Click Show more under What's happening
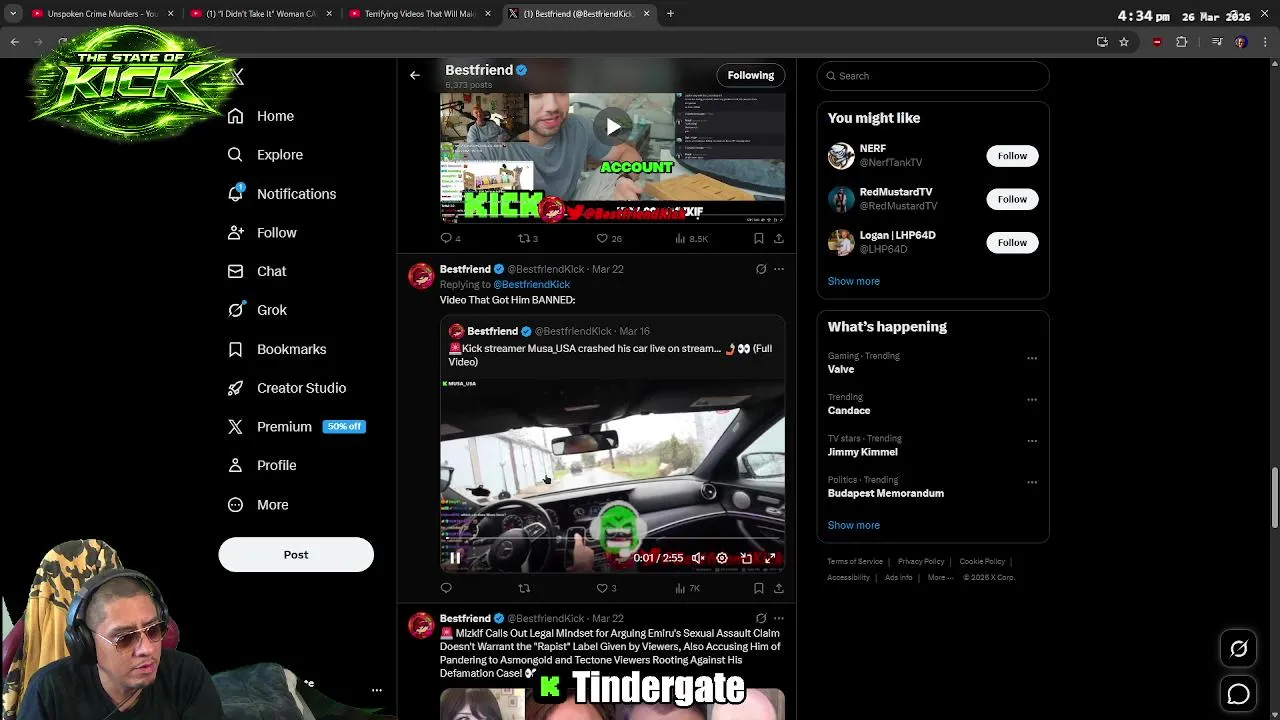Image resolution: width=1280 pixels, height=720 pixels. click(854, 525)
